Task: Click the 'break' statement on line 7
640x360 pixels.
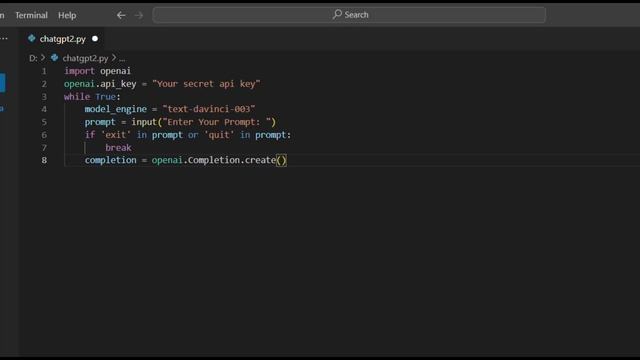Action: point(118,147)
